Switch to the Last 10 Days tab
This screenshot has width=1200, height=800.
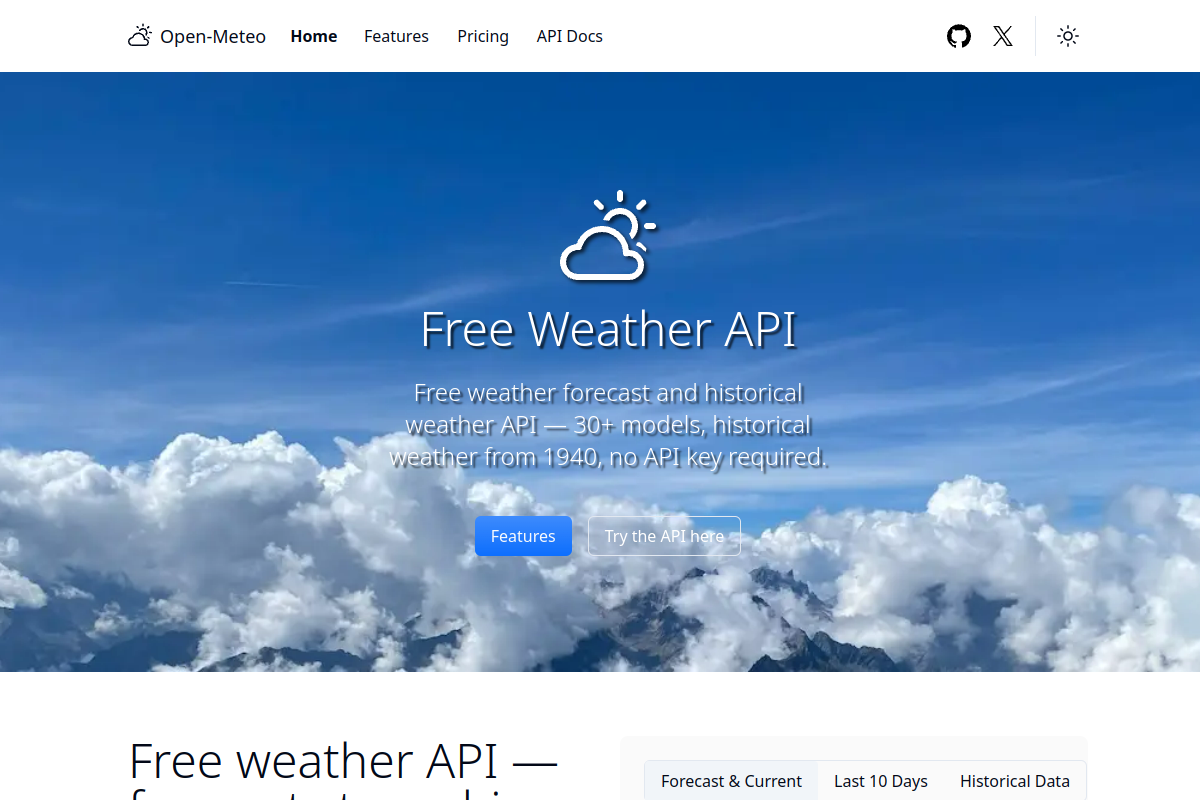881,781
